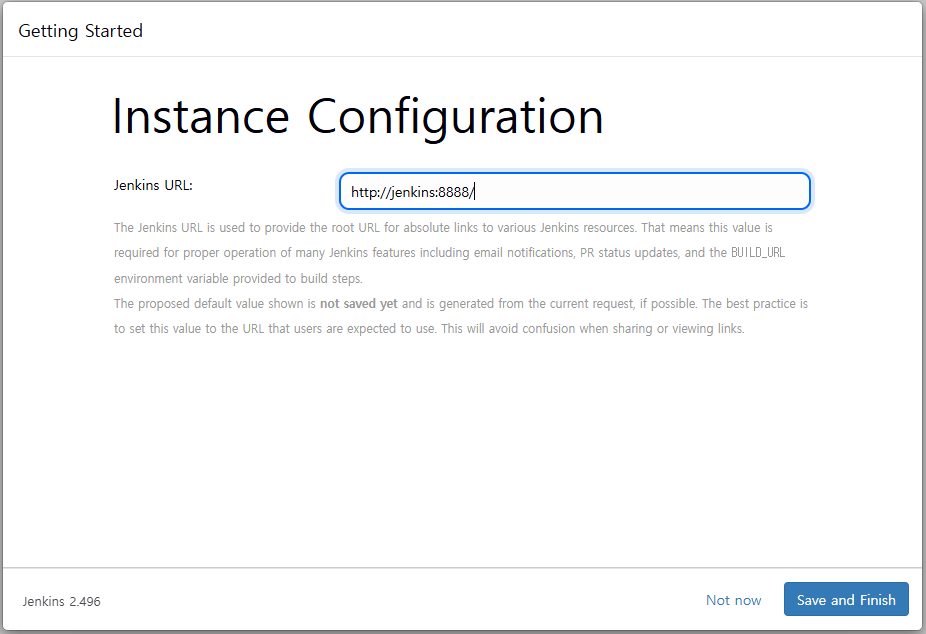This screenshot has height=634, width=926.
Task: Click the Jenkins URL input field
Action: tap(575, 191)
